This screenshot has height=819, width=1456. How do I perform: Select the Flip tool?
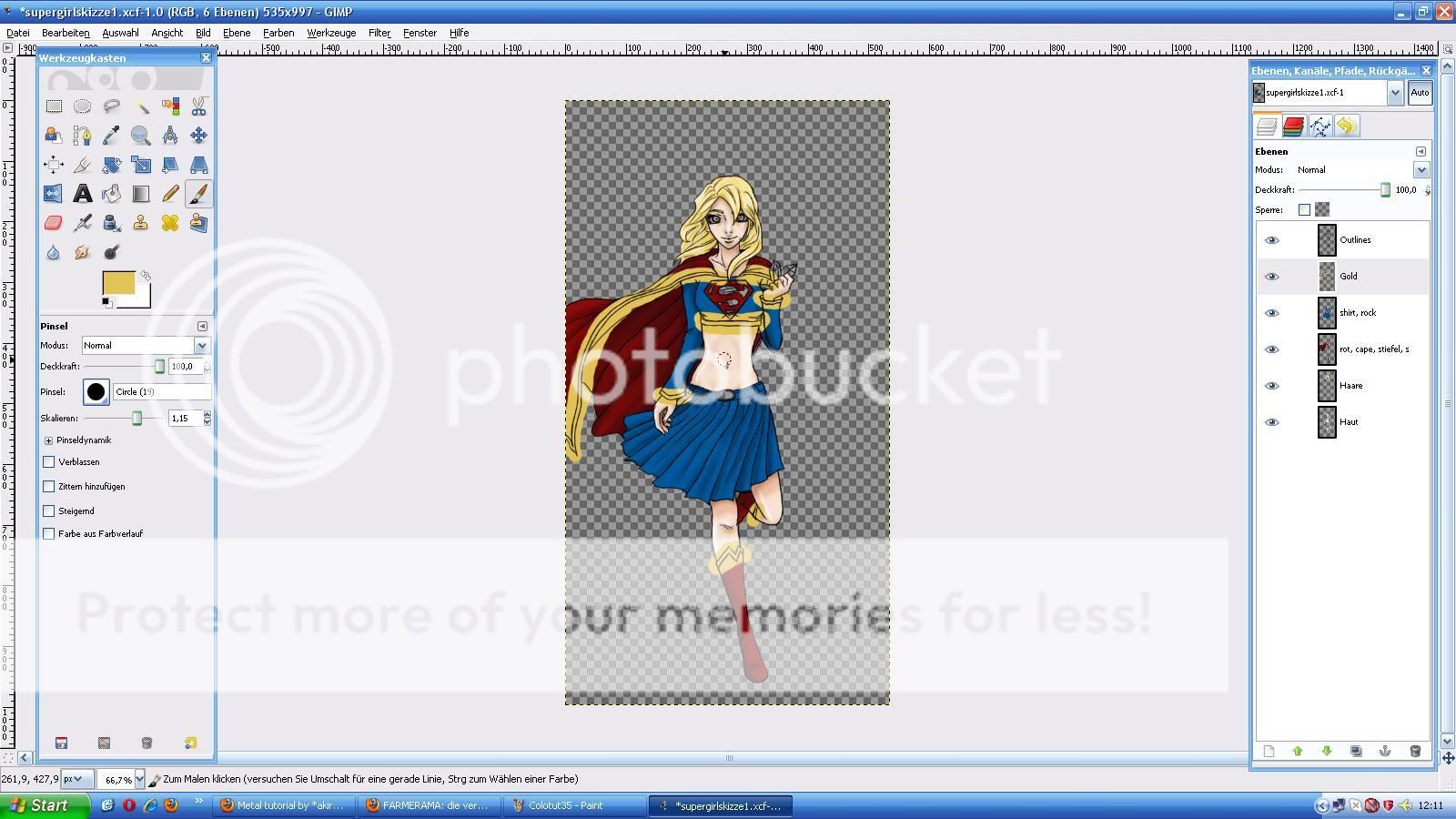tap(54, 194)
